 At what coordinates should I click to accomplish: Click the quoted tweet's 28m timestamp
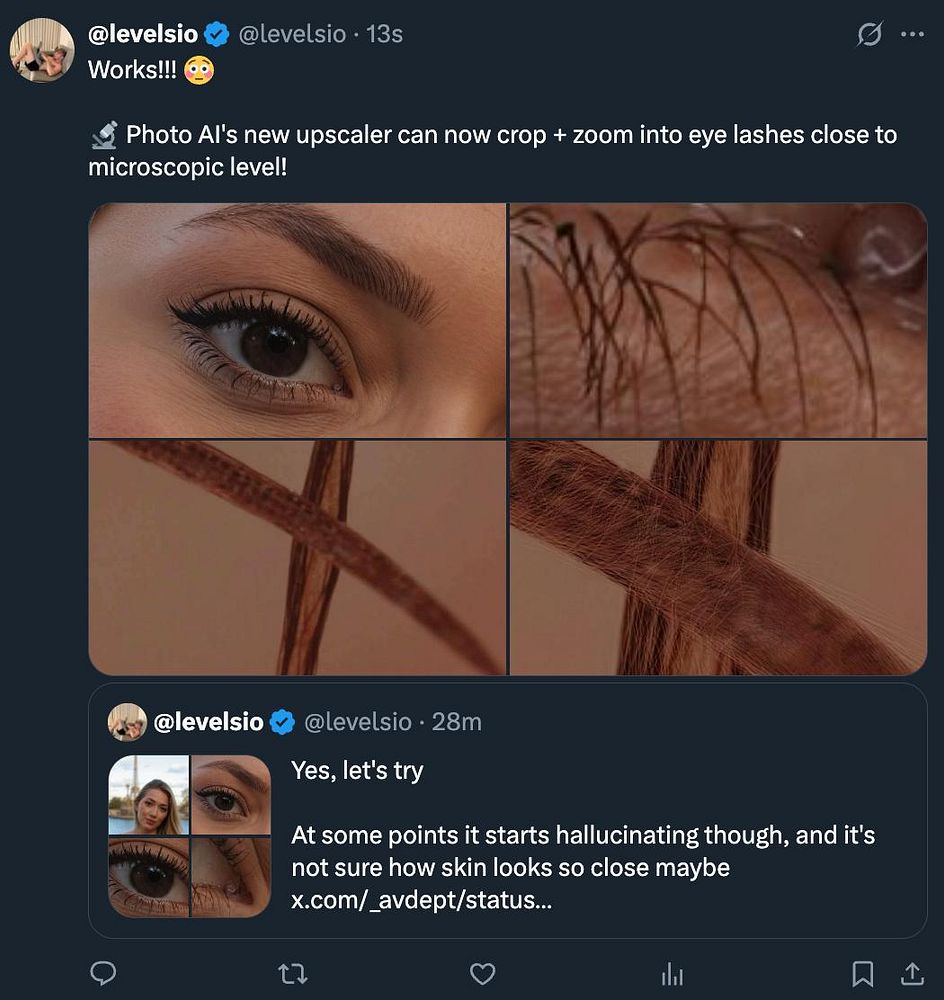(x=456, y=721)
